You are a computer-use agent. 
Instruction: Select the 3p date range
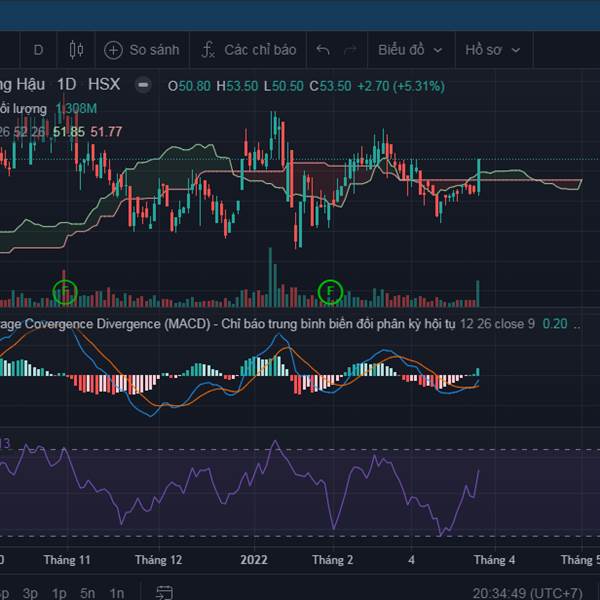coord(30,593)
